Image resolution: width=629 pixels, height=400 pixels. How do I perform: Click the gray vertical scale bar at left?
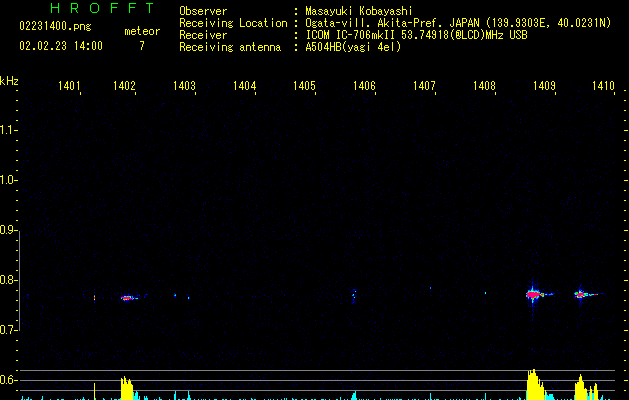pos(19,281)
